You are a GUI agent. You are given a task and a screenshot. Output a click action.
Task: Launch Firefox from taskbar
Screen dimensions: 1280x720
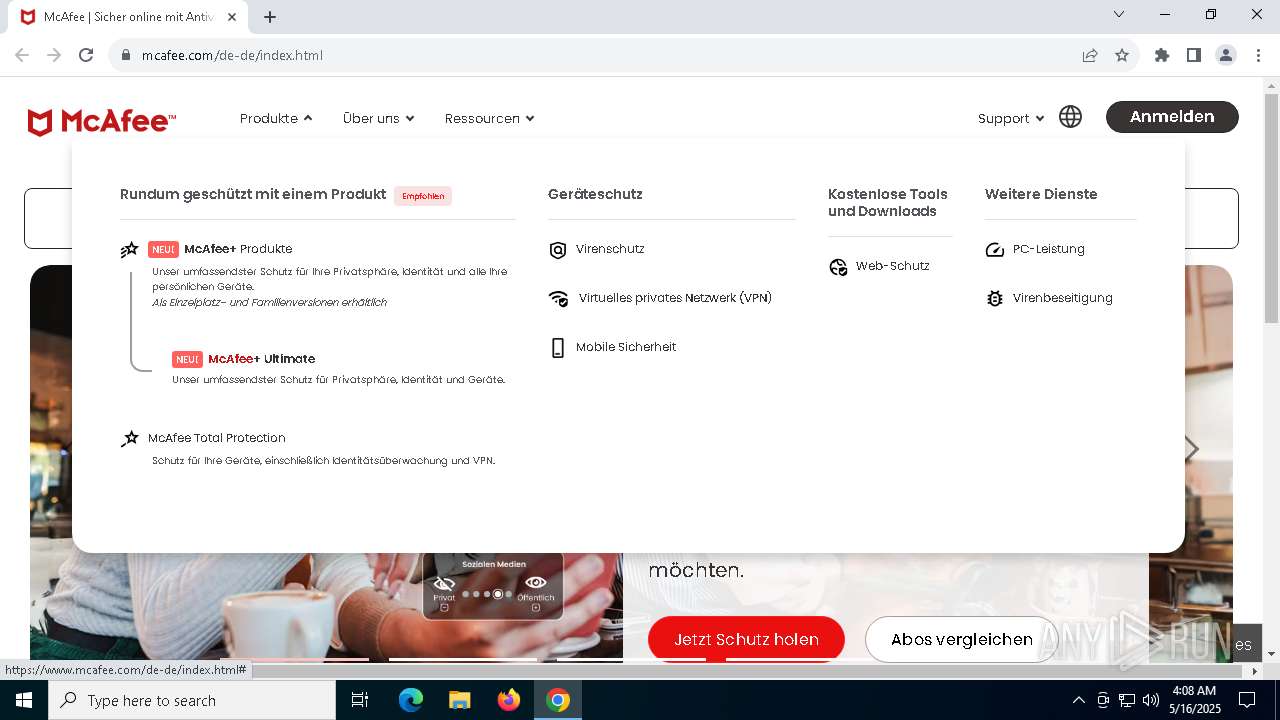coord(509,700)
